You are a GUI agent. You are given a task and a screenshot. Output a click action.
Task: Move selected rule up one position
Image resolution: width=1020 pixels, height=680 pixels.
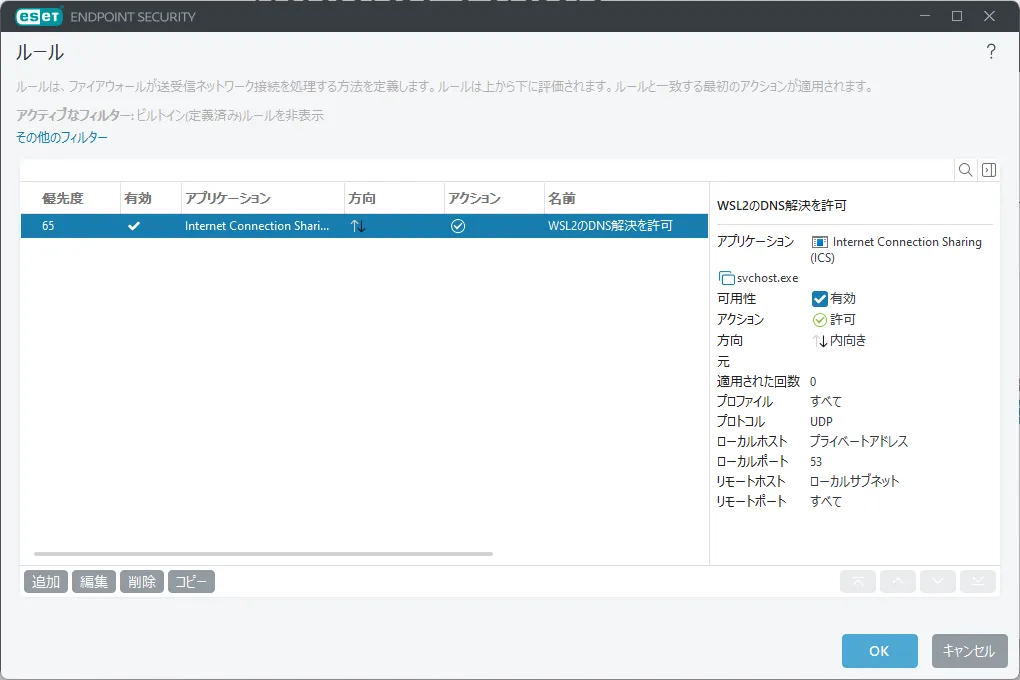click(897, 582)
